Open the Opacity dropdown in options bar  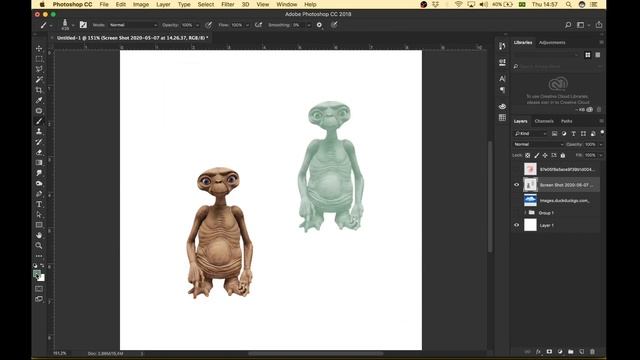click(198, 25)
